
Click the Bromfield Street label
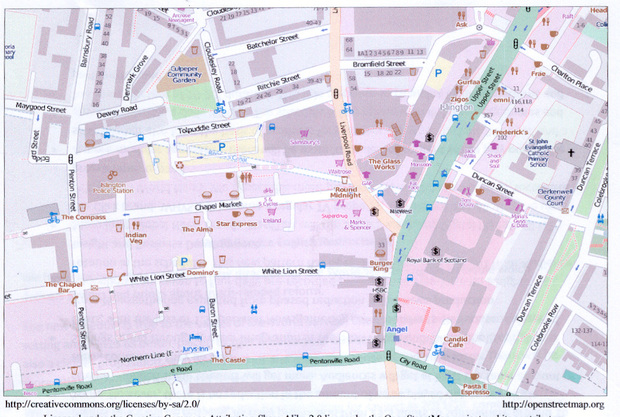[x=379, y=64]
